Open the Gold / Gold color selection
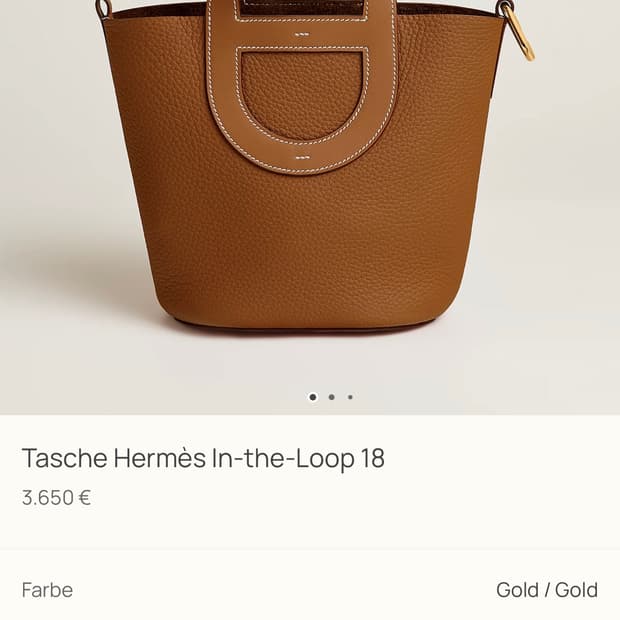 click(547, 590)
